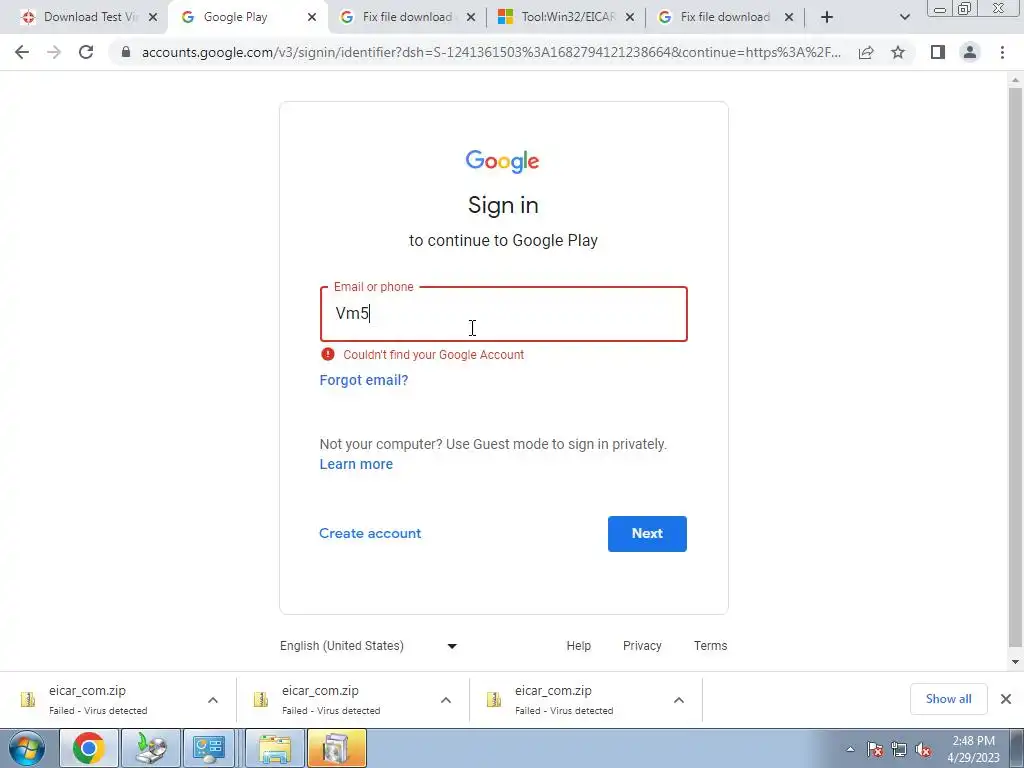Go back with the browser back arrow
Screen dimensions: 1024x768
22,52
